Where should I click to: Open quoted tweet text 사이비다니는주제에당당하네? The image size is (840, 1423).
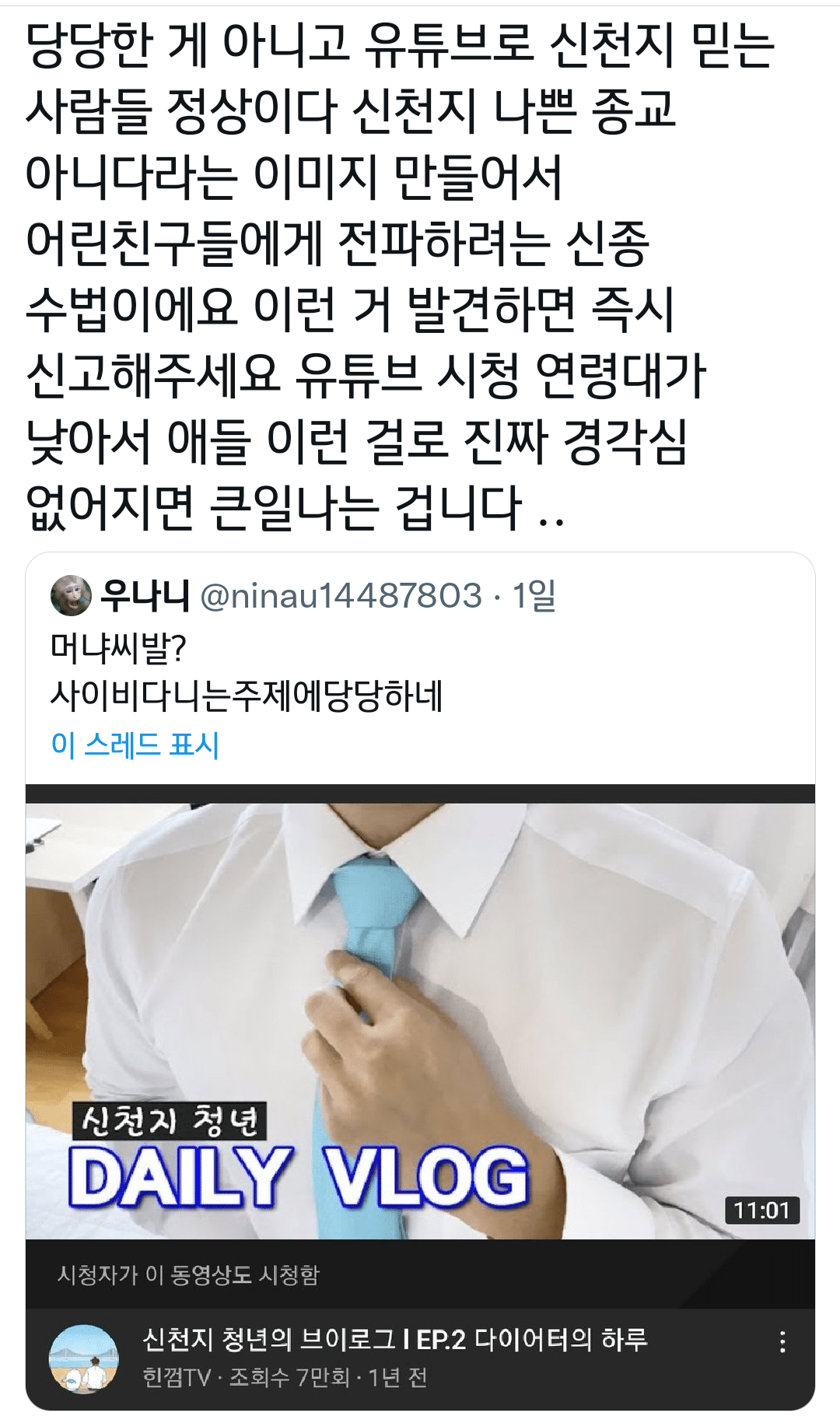(247, 696)
